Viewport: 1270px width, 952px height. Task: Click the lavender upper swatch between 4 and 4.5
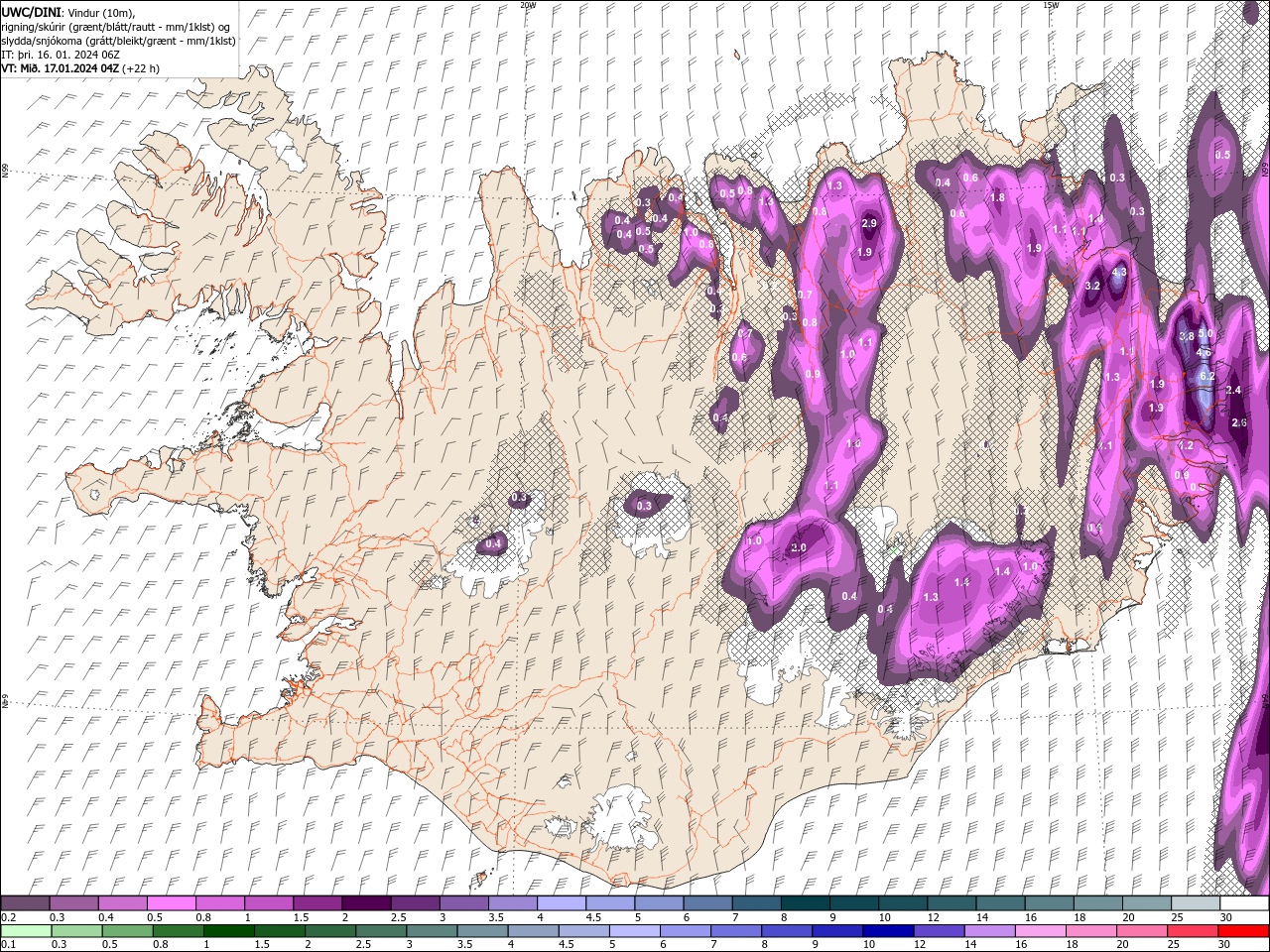coord(561,903)
